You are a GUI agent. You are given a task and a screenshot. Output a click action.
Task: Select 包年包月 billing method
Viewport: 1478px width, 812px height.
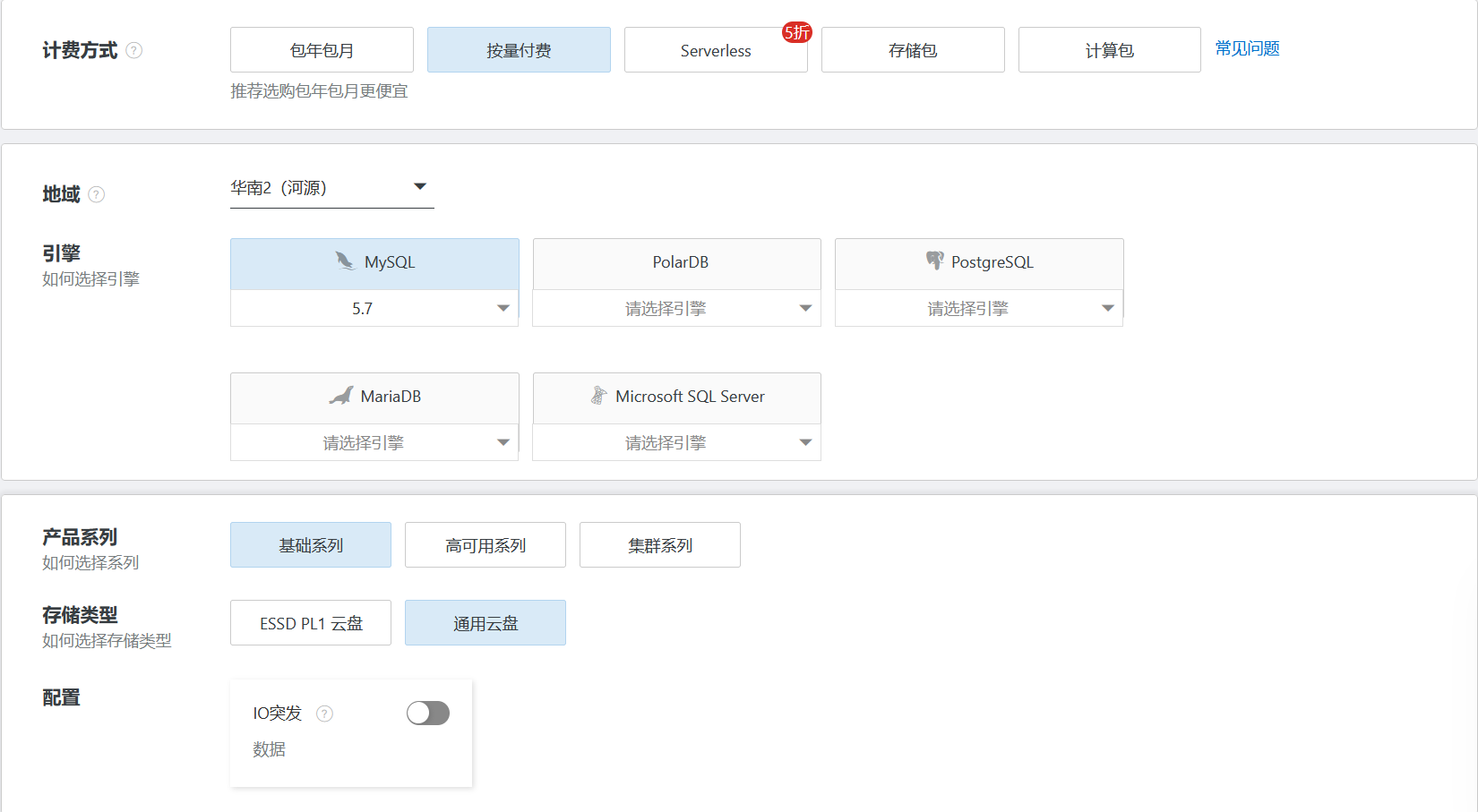(x=322, y=50)
